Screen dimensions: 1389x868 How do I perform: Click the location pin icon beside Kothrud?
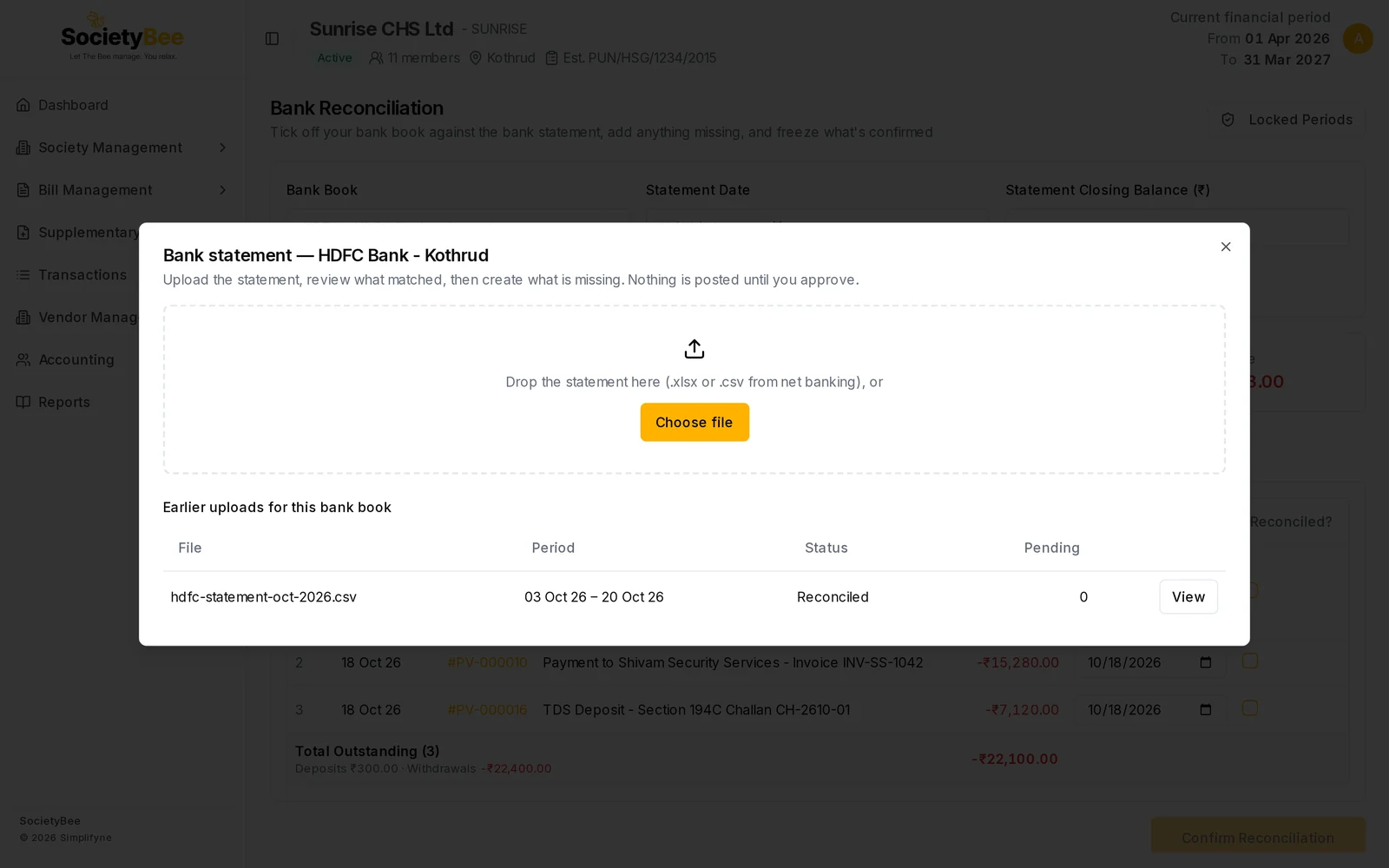coord(475,58)
